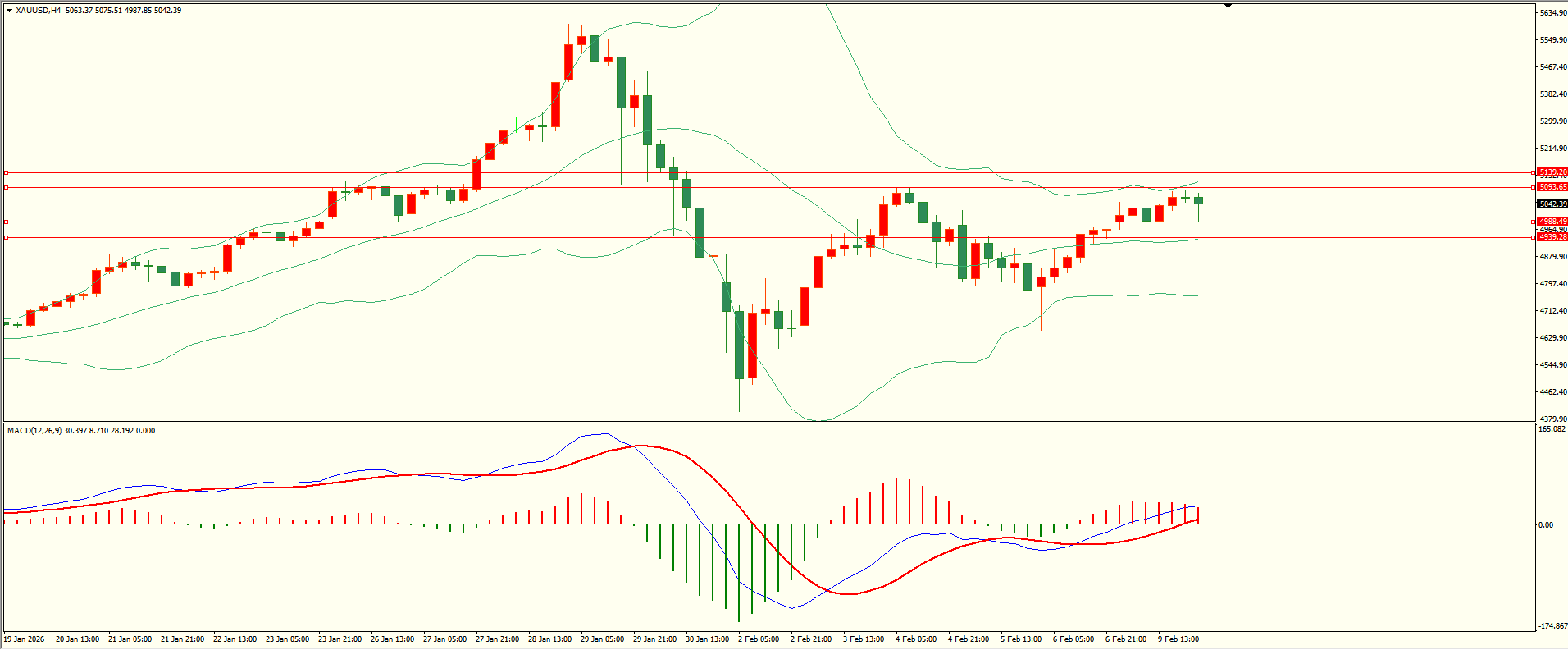Image resolution: width=1568 pixels, height=650 pixels.
Task: Click right handle of the 5139.20 line
Action: [1534, 172]
